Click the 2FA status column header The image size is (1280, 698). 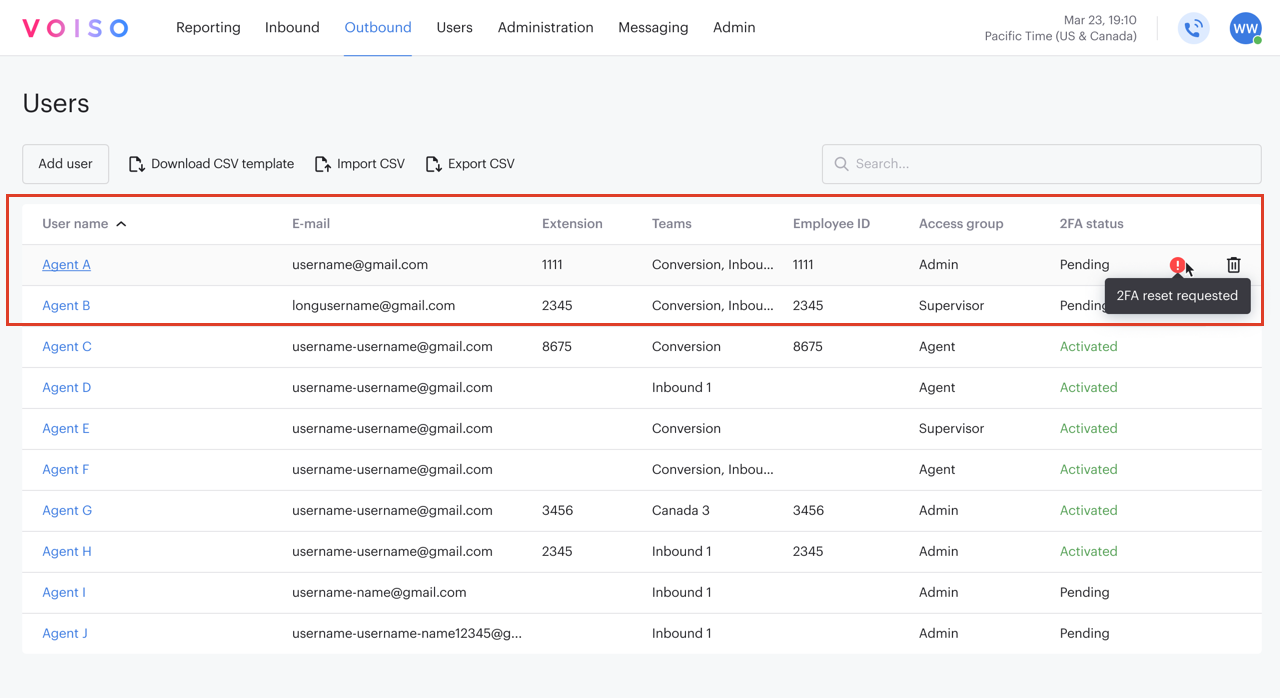click(1092, 224)
